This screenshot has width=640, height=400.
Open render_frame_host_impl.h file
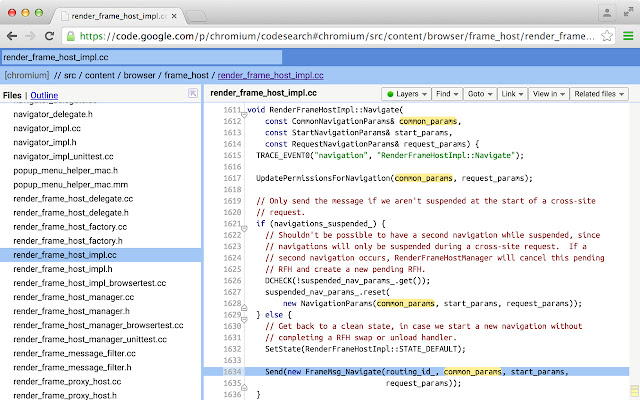[63, 269]
